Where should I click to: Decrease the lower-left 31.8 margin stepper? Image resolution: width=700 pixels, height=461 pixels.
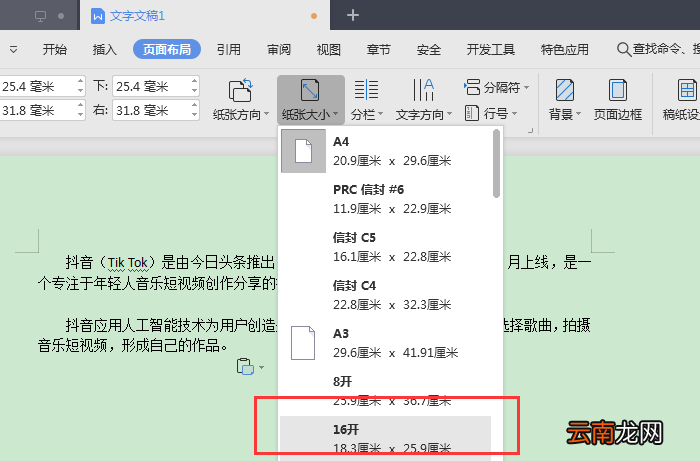tap(80, 115)
